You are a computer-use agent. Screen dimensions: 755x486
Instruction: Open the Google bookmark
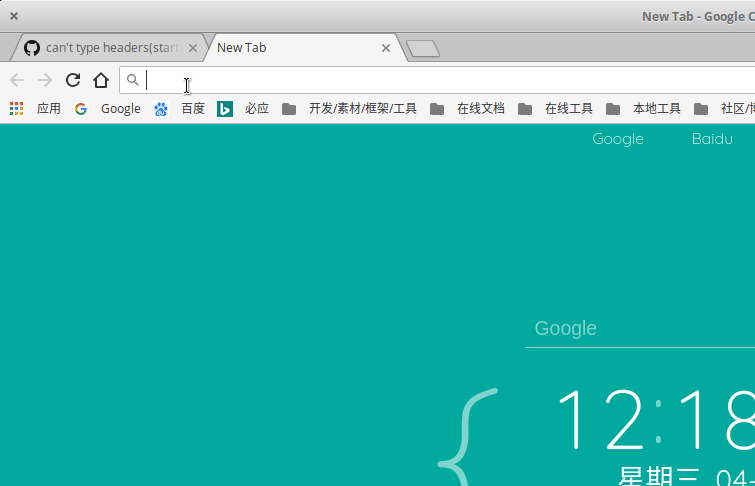120,109
